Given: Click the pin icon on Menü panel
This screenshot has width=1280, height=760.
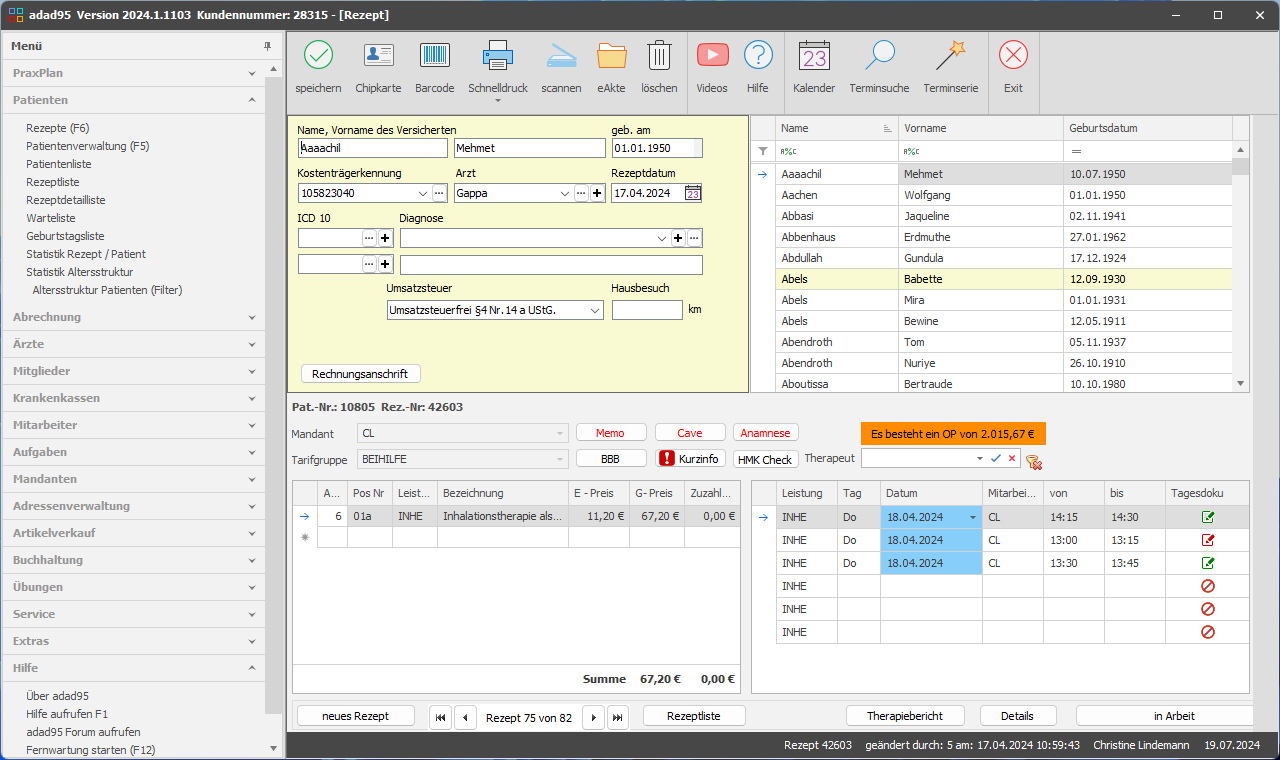Looking at the screenshot, I should click(267, 46).
